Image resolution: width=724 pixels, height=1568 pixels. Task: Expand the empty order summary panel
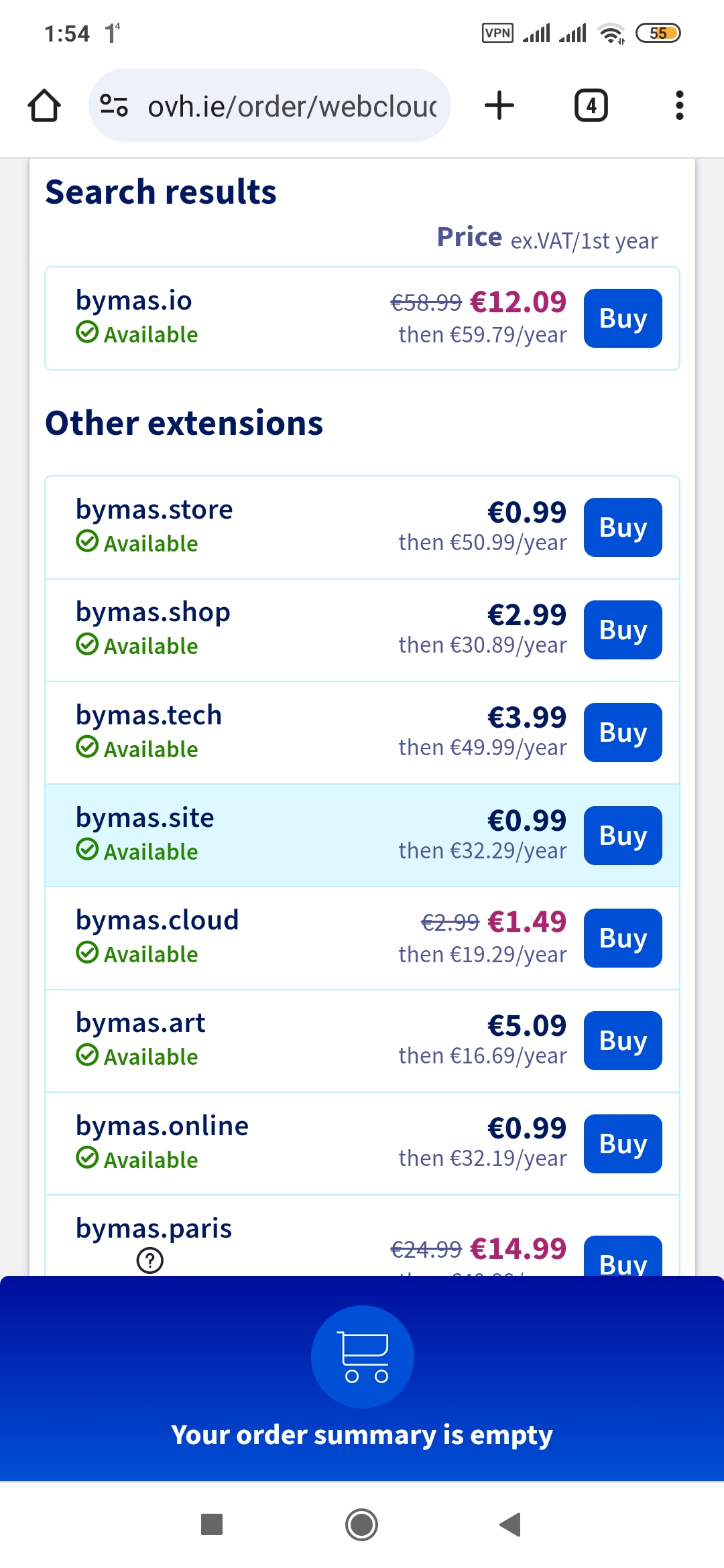coord(362,1434)
